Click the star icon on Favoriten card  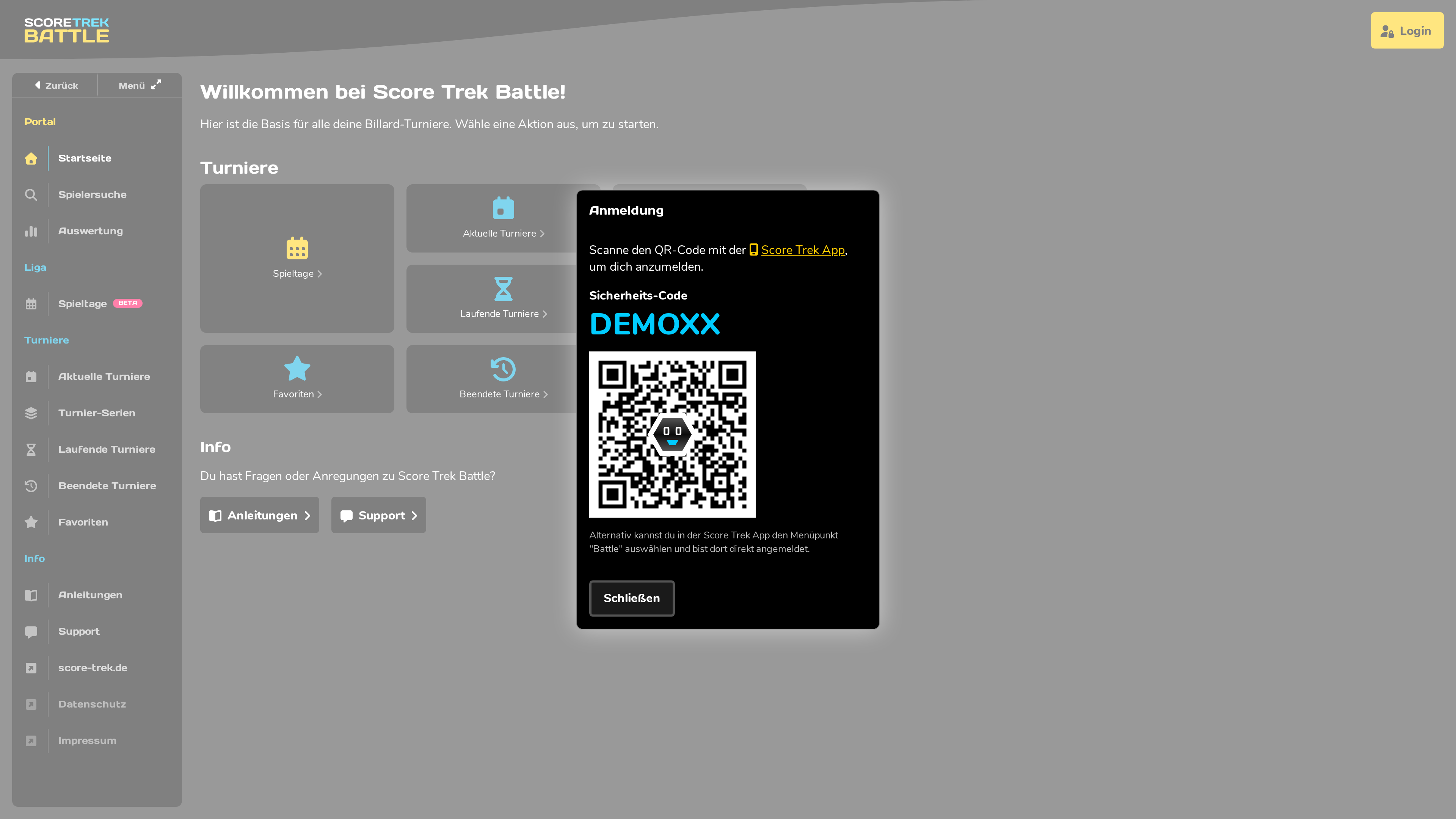(297, 369)
